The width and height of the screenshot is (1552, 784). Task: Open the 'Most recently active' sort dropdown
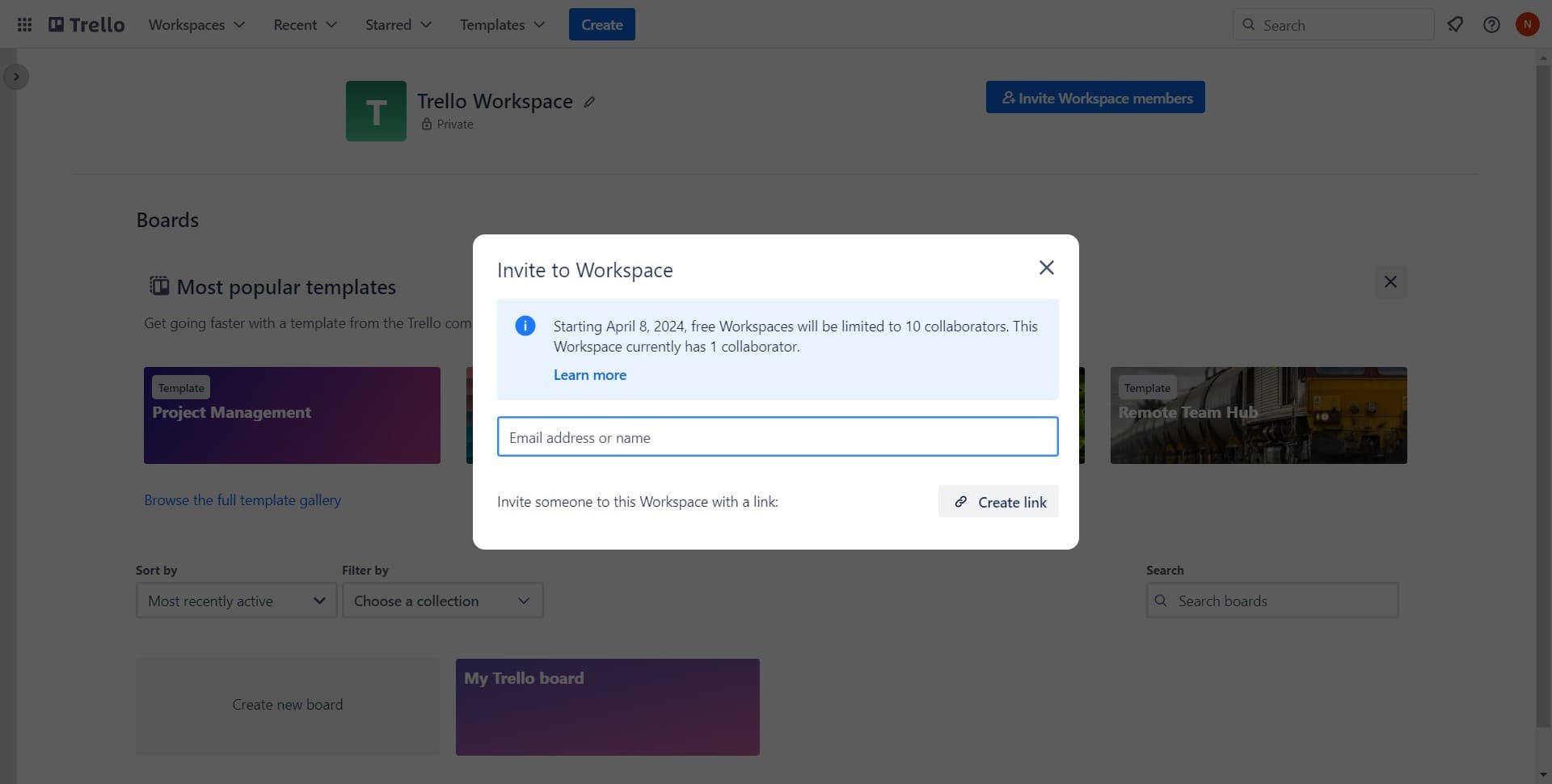(235, 601)
